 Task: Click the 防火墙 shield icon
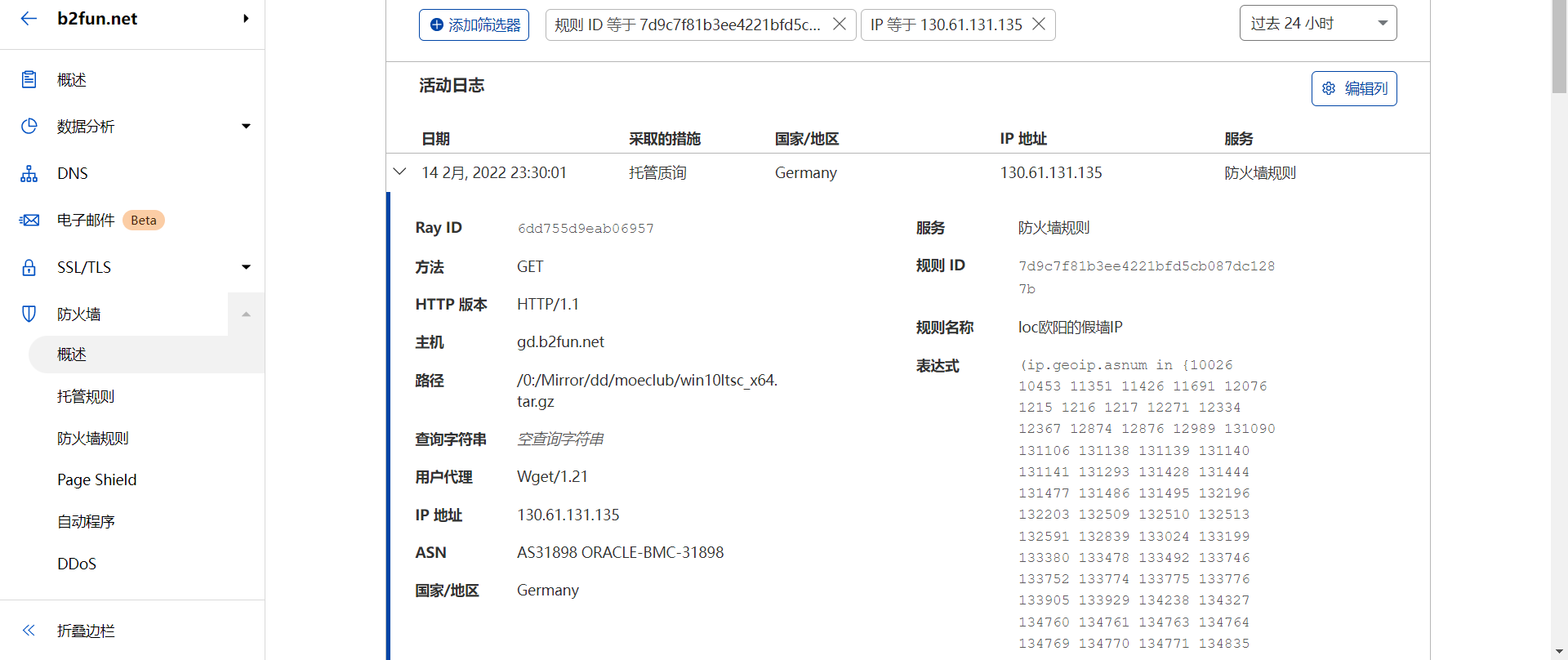point(29,314)
